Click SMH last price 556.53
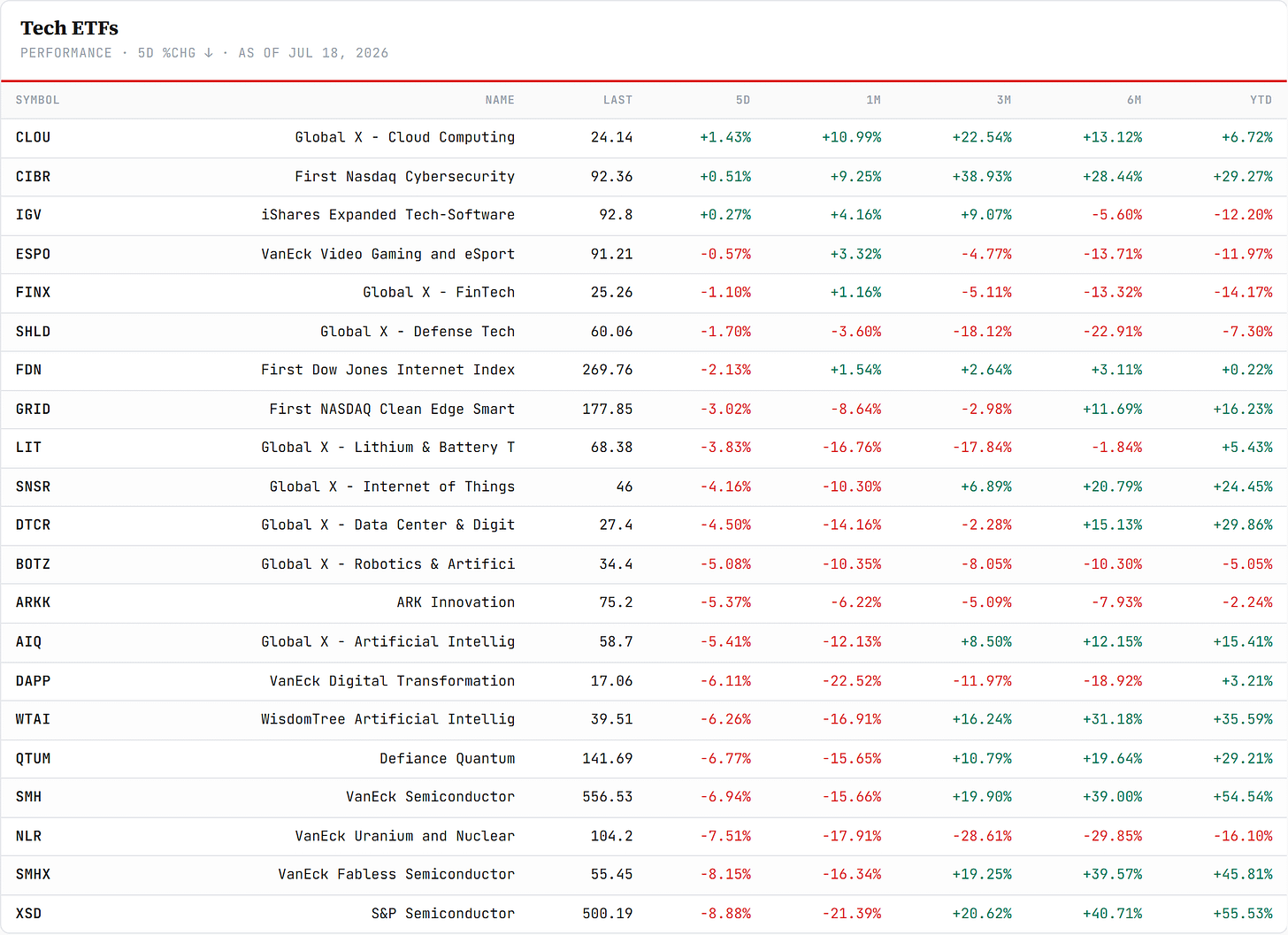Image resolution: width=1288 pixels, height=935 pixels. click(608, 797)
